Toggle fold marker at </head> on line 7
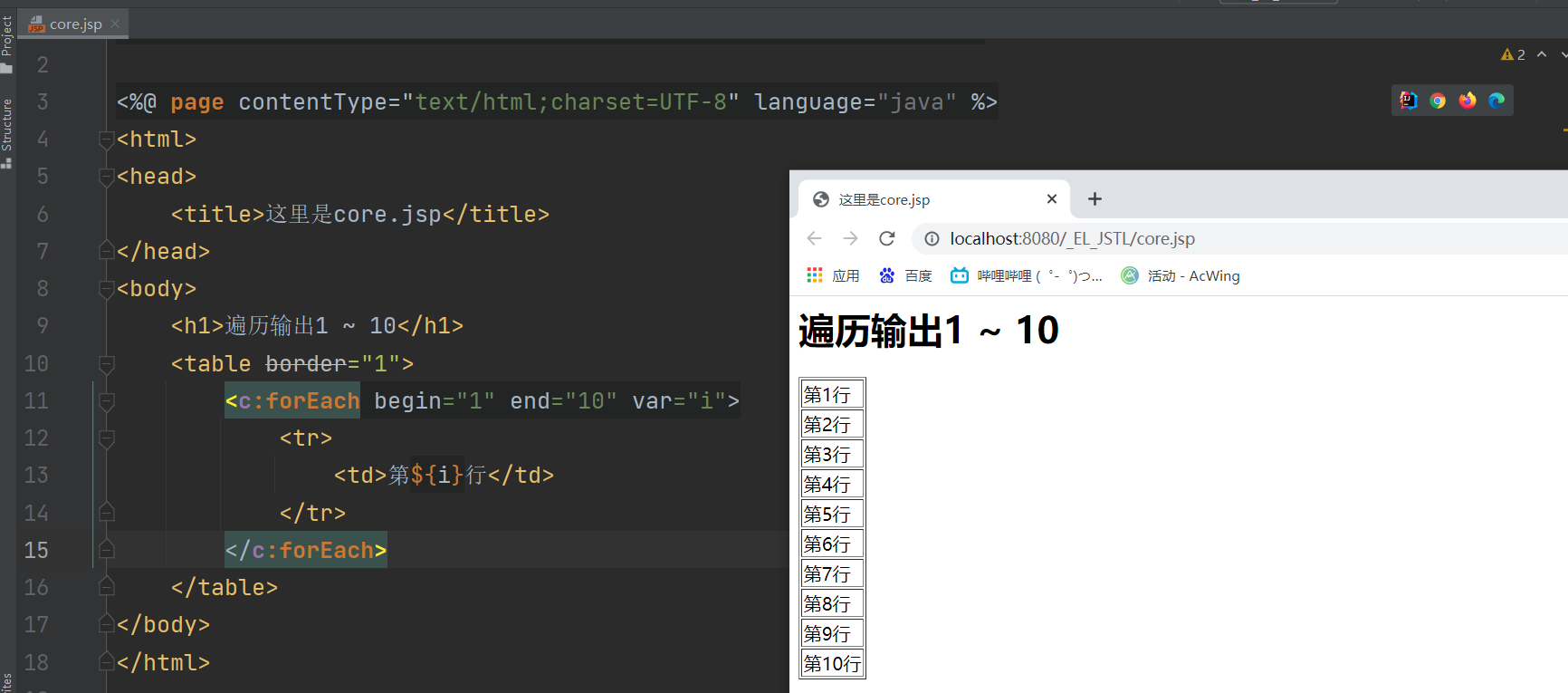This screenshot has height=693, width=1568. point(106,251)
